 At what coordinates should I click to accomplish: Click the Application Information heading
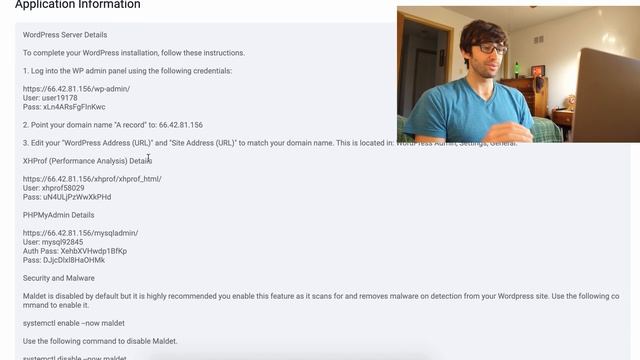(x=78, y=5)
